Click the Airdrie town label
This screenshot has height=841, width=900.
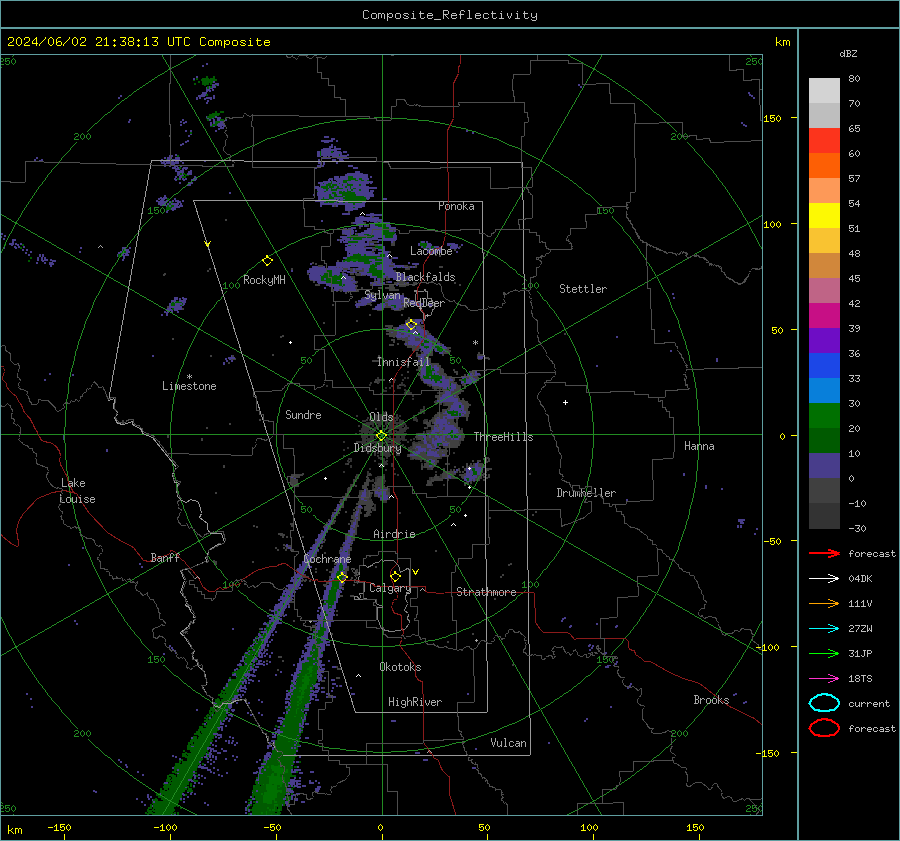pos(394,534)
